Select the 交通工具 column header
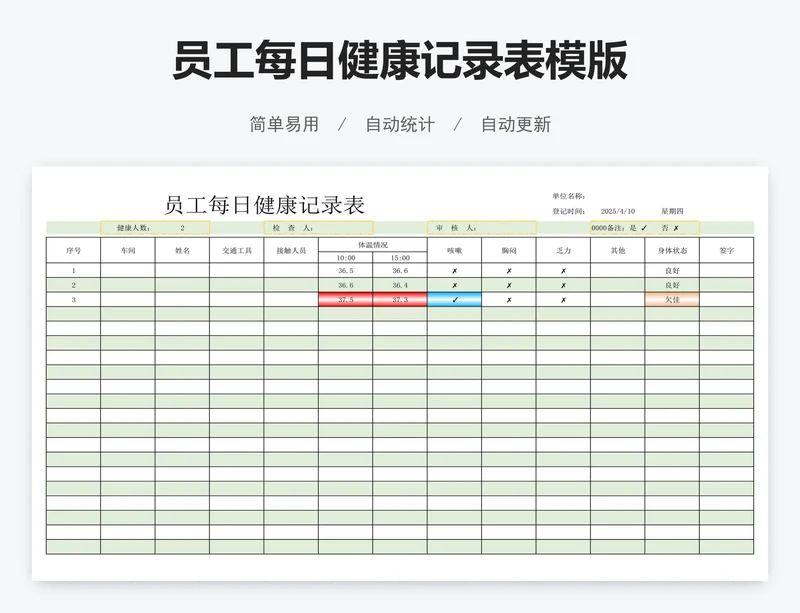This screenshot has width=800, height=613. click(237, 250)
